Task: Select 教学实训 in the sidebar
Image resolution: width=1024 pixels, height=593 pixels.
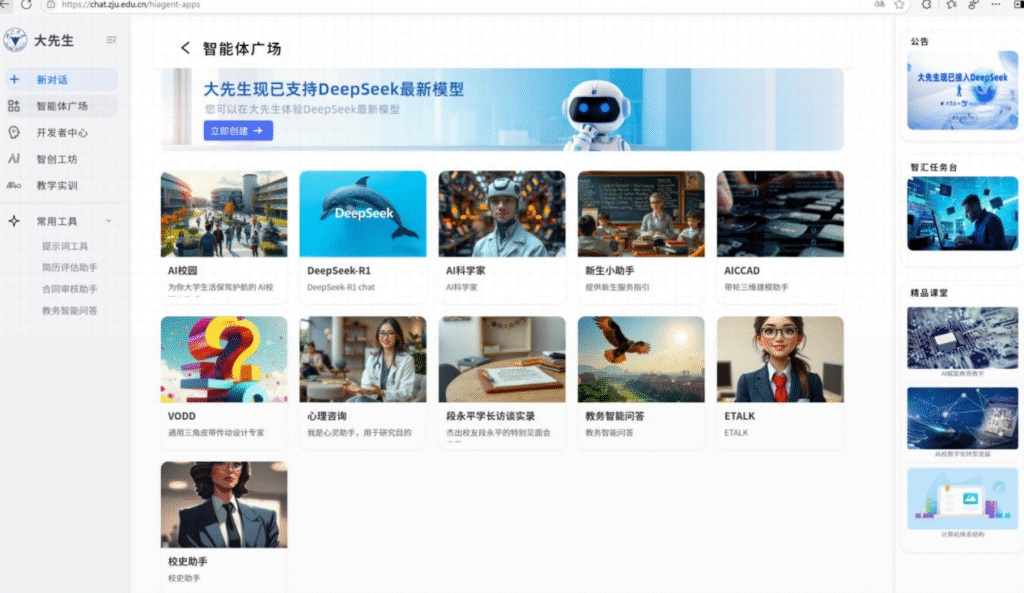Action: [56, 185]
